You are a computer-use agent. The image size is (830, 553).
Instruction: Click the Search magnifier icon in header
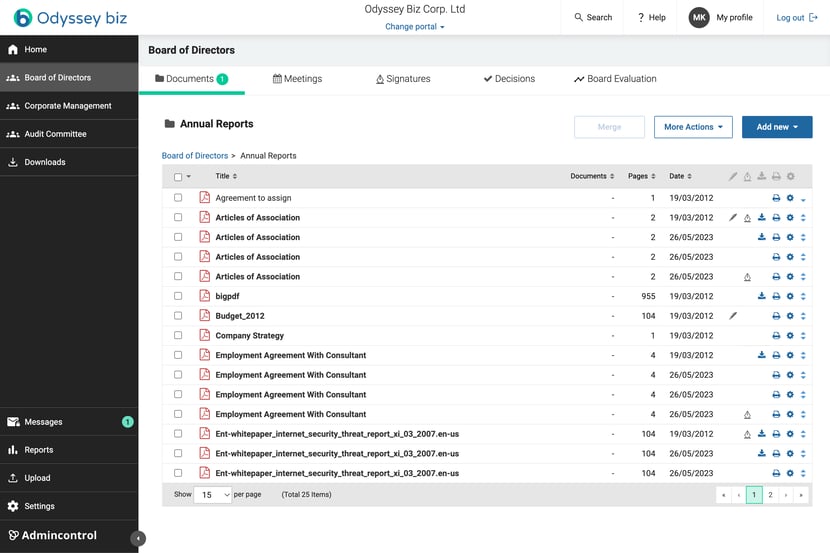point(579,17)
